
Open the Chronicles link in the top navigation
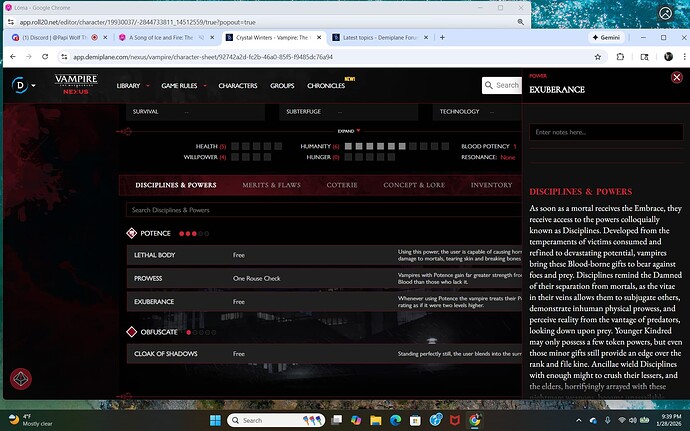326,86
